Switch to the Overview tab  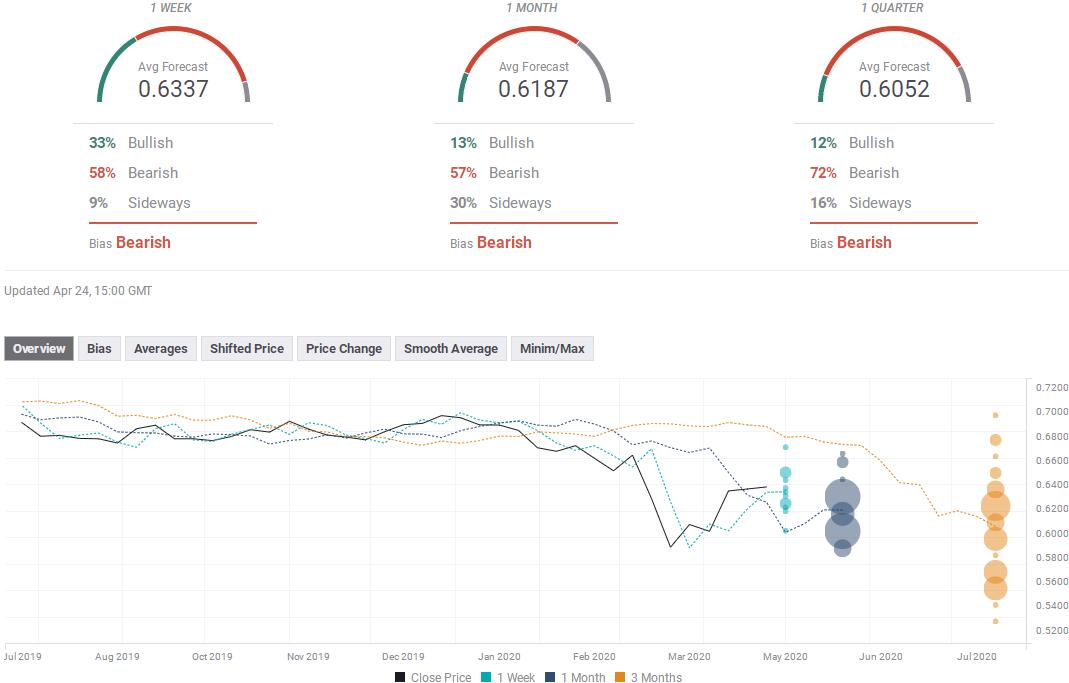(39, 348)
